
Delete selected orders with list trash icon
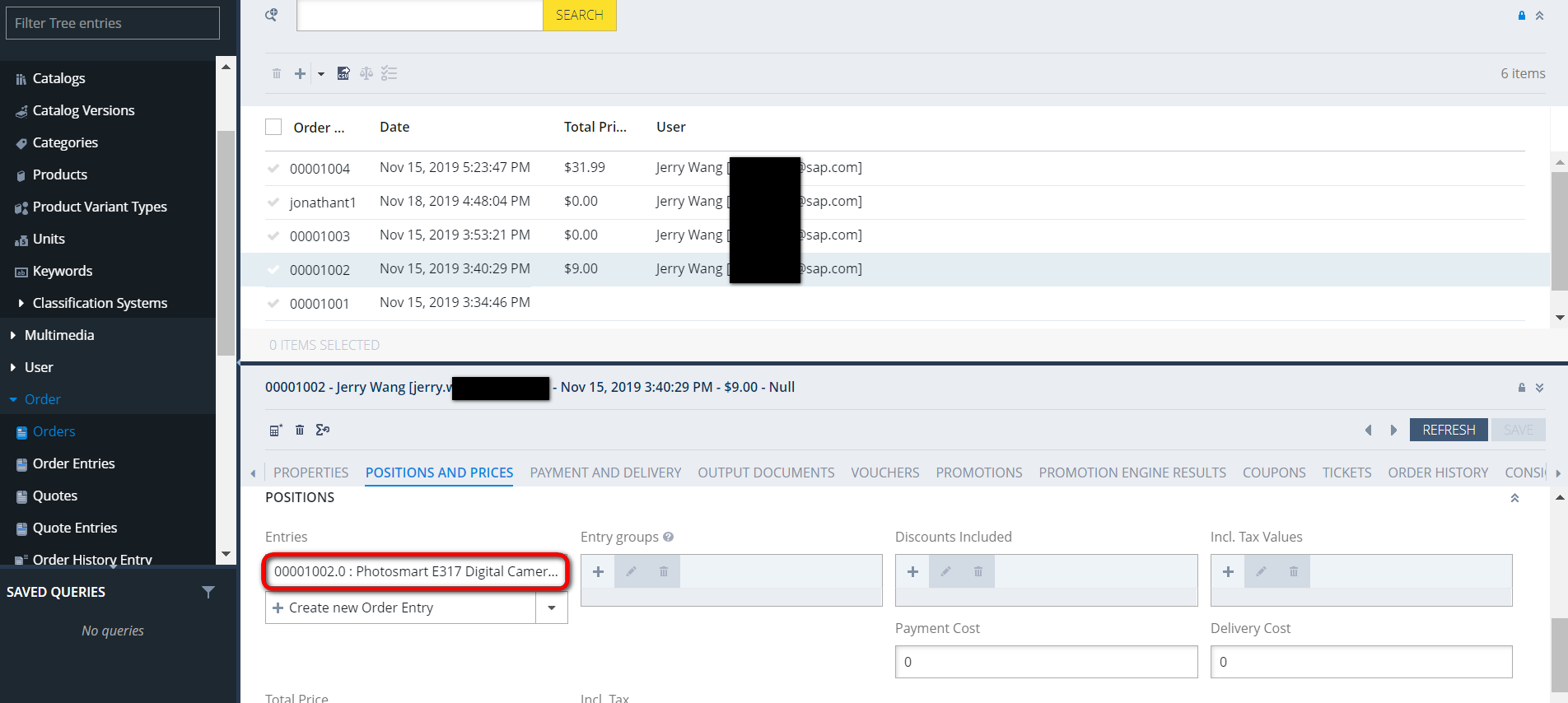pos(277,73)
